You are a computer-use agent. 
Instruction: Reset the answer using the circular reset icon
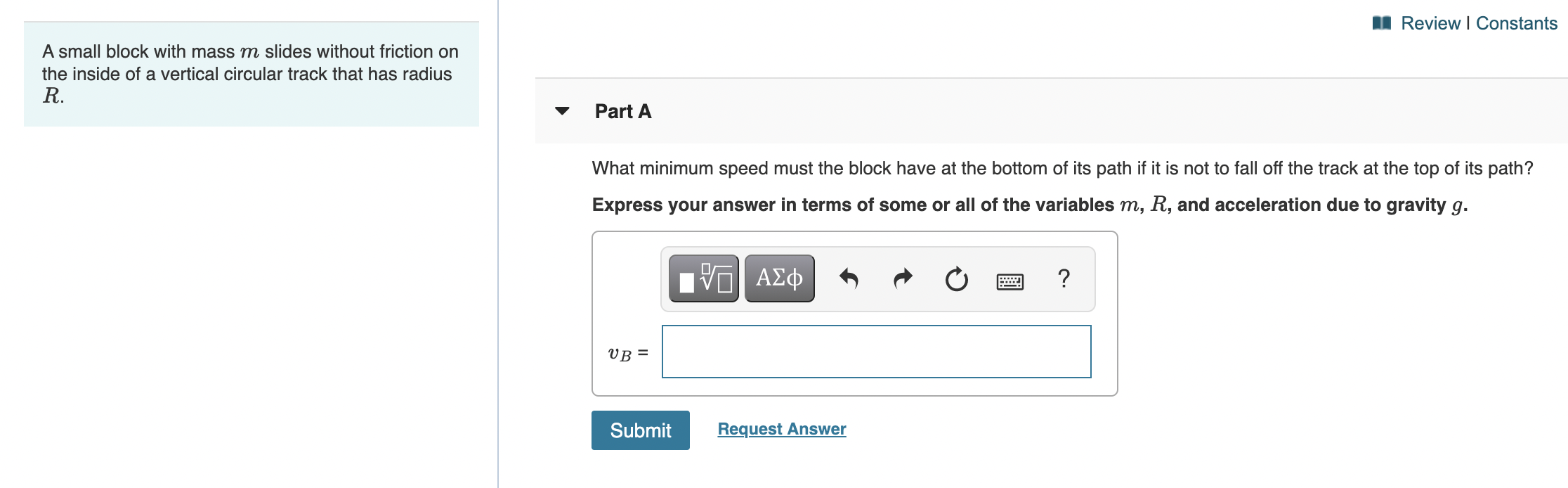point(957,278)
